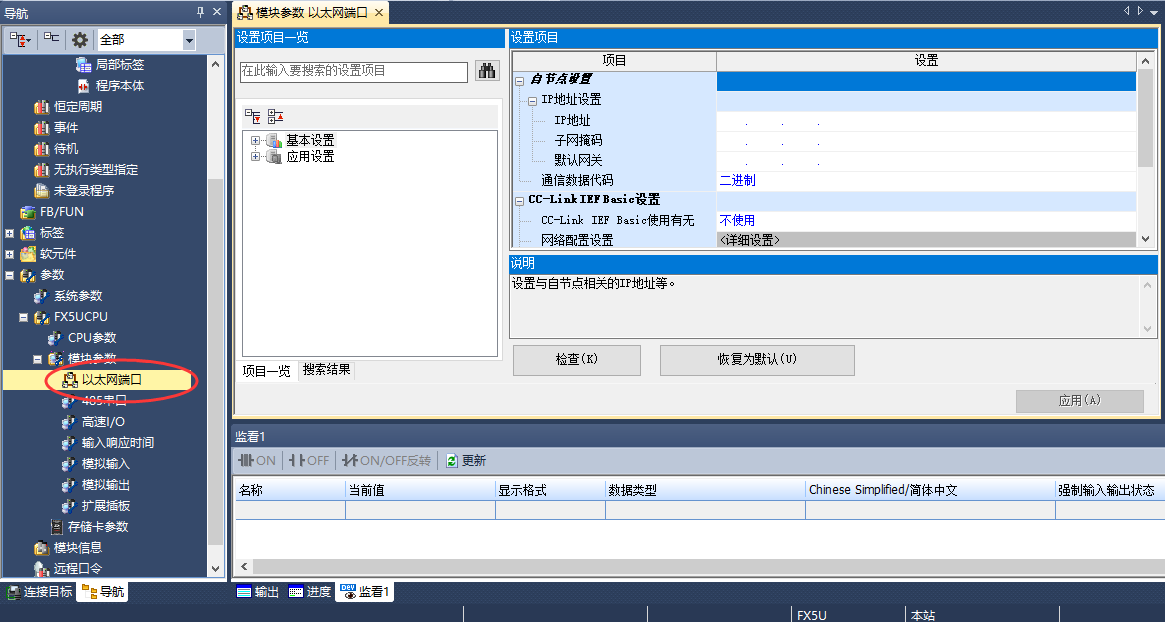
Task: Click the expand-all icon above 基本设置 tree
Action: click(x=254, y=117)
